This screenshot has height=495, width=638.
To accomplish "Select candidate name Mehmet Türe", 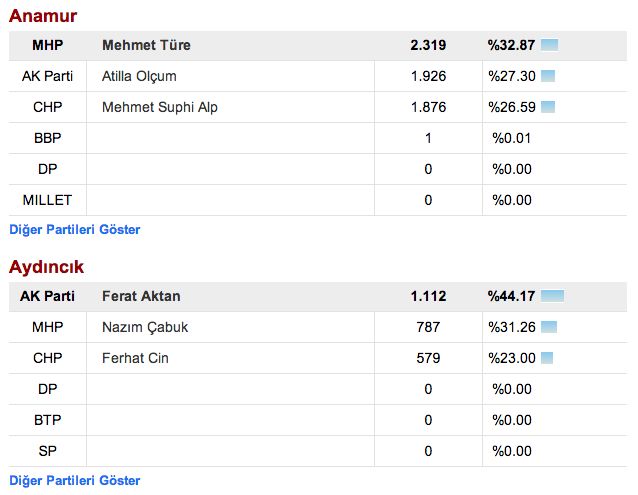I will 146,45.
